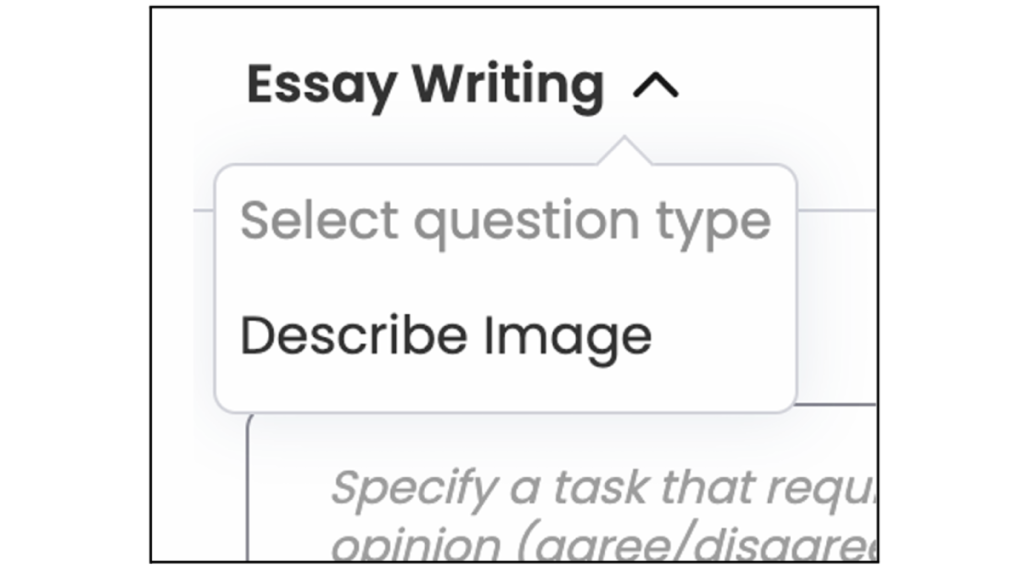This screenshot has height=576, width=1024.
Task: Click the Select question type placeholder
Action: click(x=505, y=220)
